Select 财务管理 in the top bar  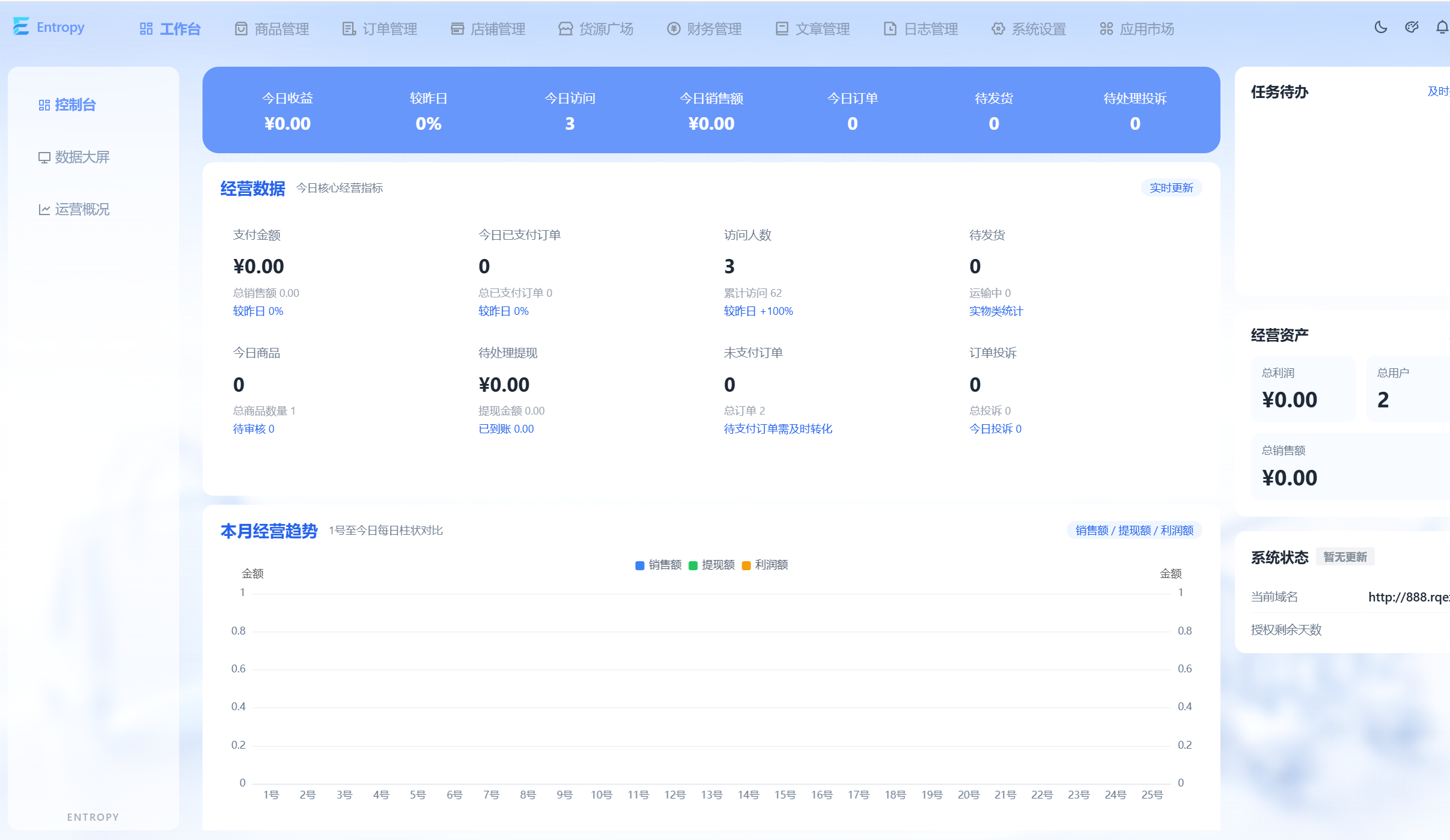click(704, 29)
